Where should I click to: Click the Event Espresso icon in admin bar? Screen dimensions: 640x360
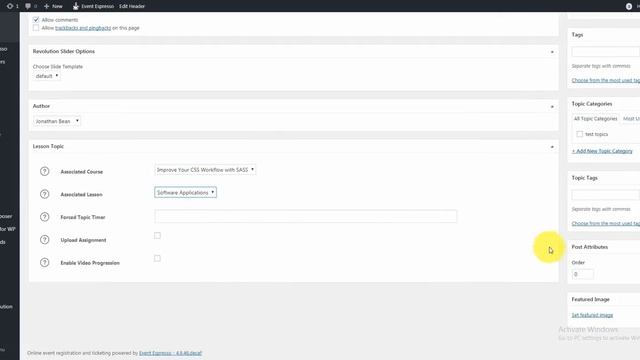coord(76,6)
